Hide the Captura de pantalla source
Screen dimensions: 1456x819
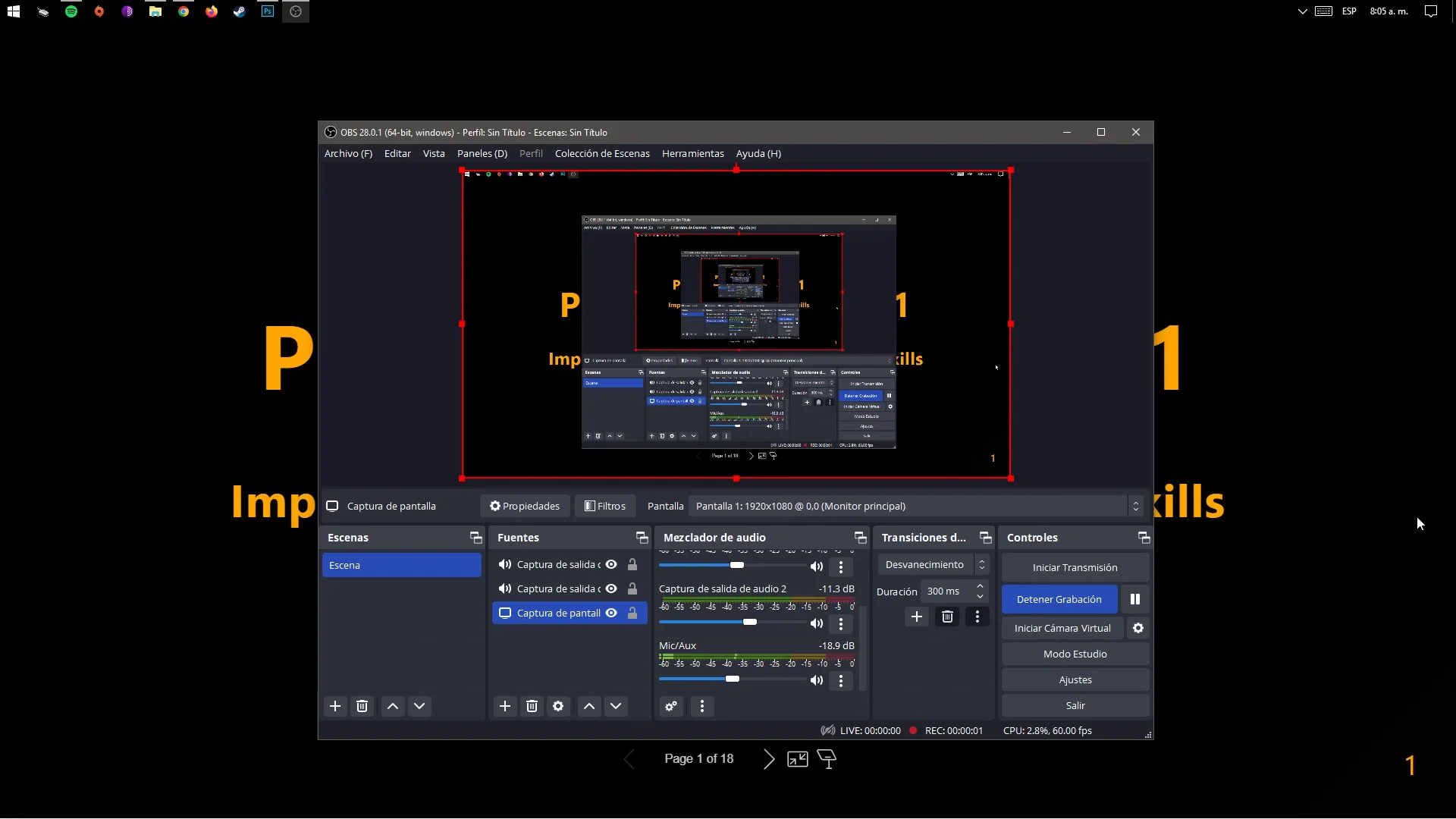tap(611, 613)
